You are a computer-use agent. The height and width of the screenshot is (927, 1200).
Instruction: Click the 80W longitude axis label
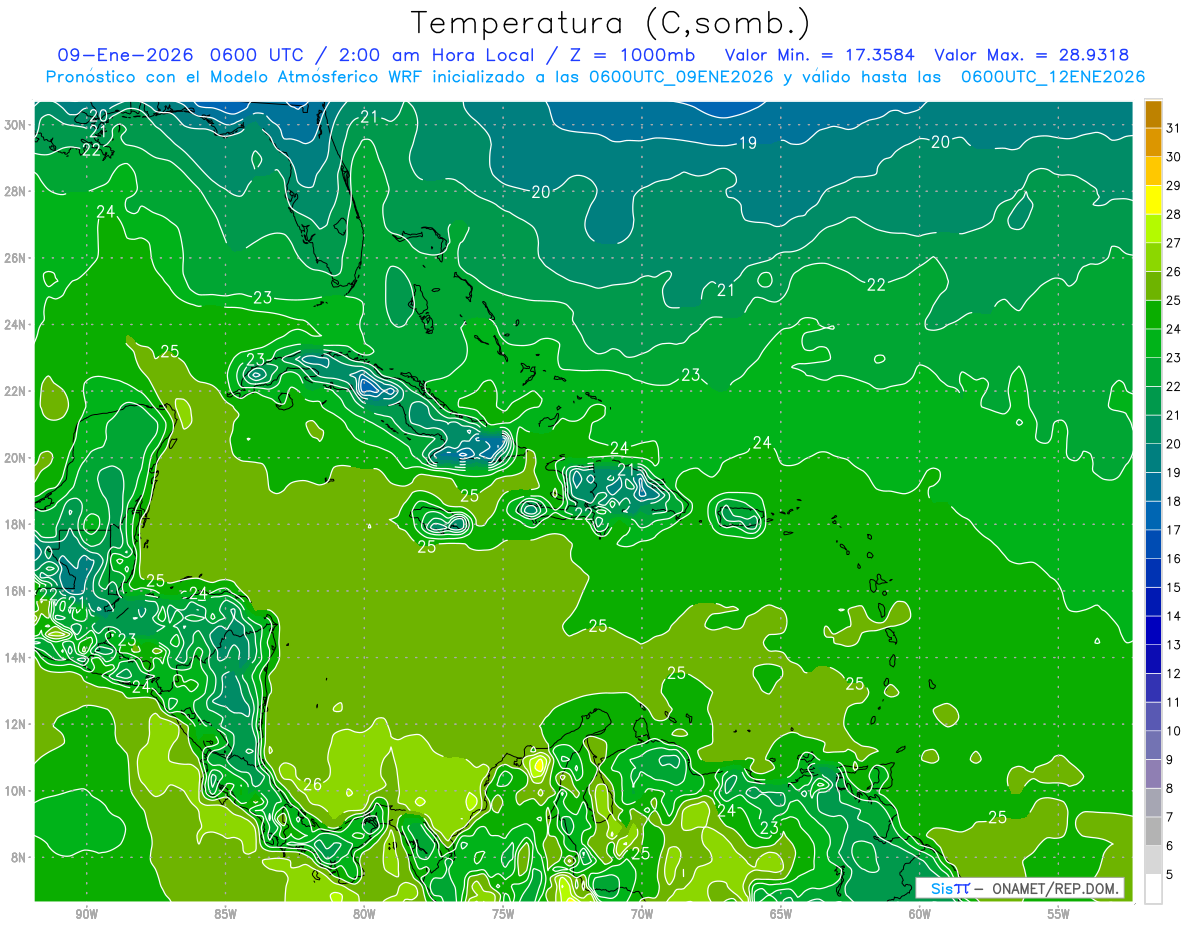coord(364,914)
